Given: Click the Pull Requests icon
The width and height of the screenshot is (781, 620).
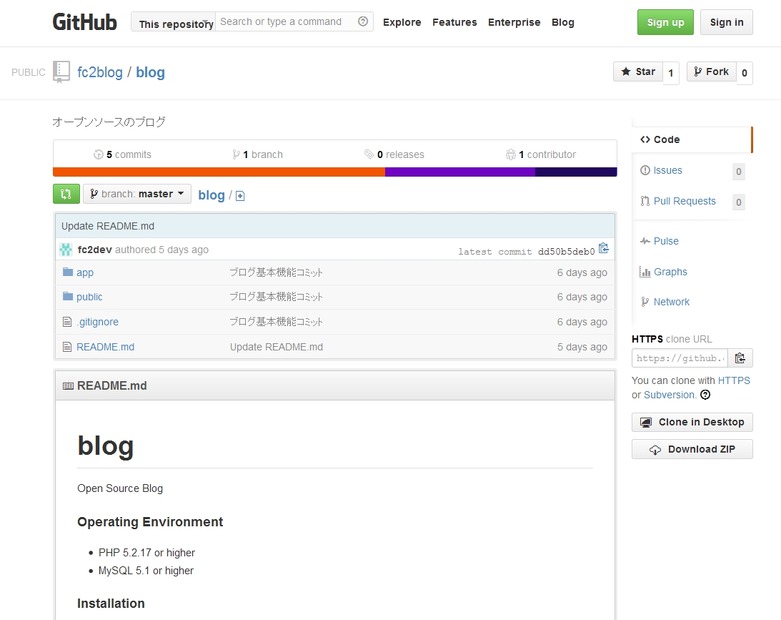Looking at the screenshot, I should [645, 201].
